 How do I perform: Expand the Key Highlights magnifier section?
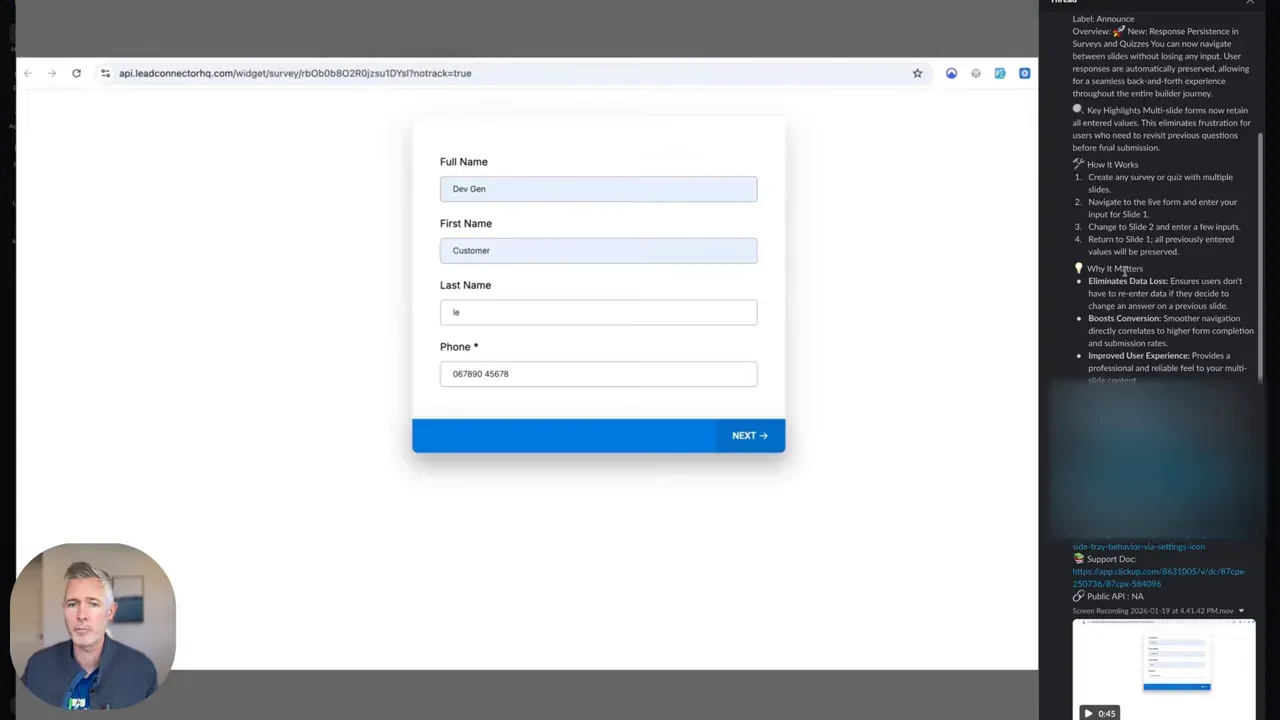coord(1077,109)
